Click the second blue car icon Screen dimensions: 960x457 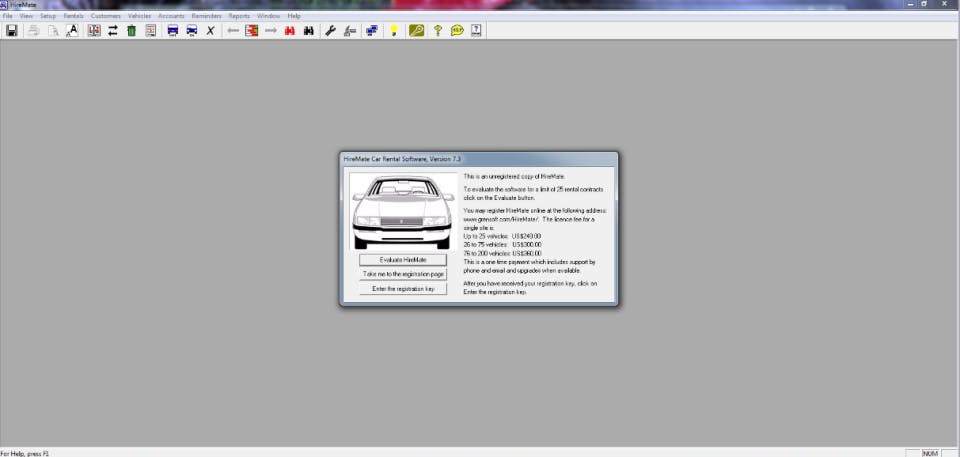pyautogui.click(x=192, y=31)
